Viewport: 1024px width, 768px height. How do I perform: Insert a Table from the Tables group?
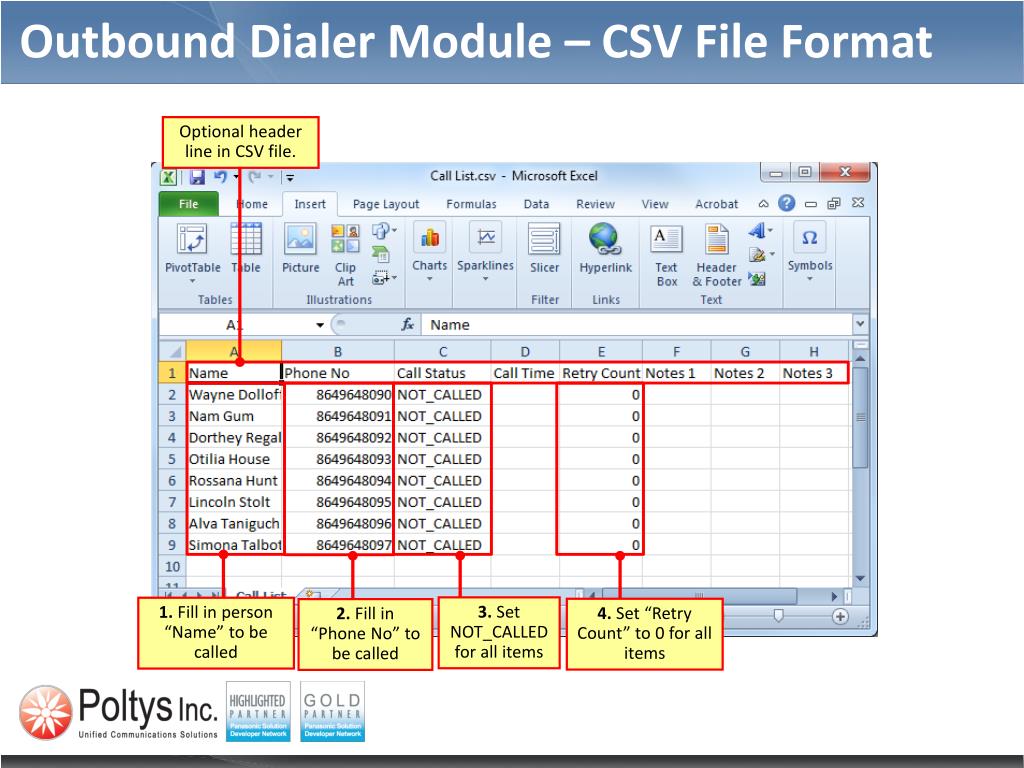click(246, 248)
